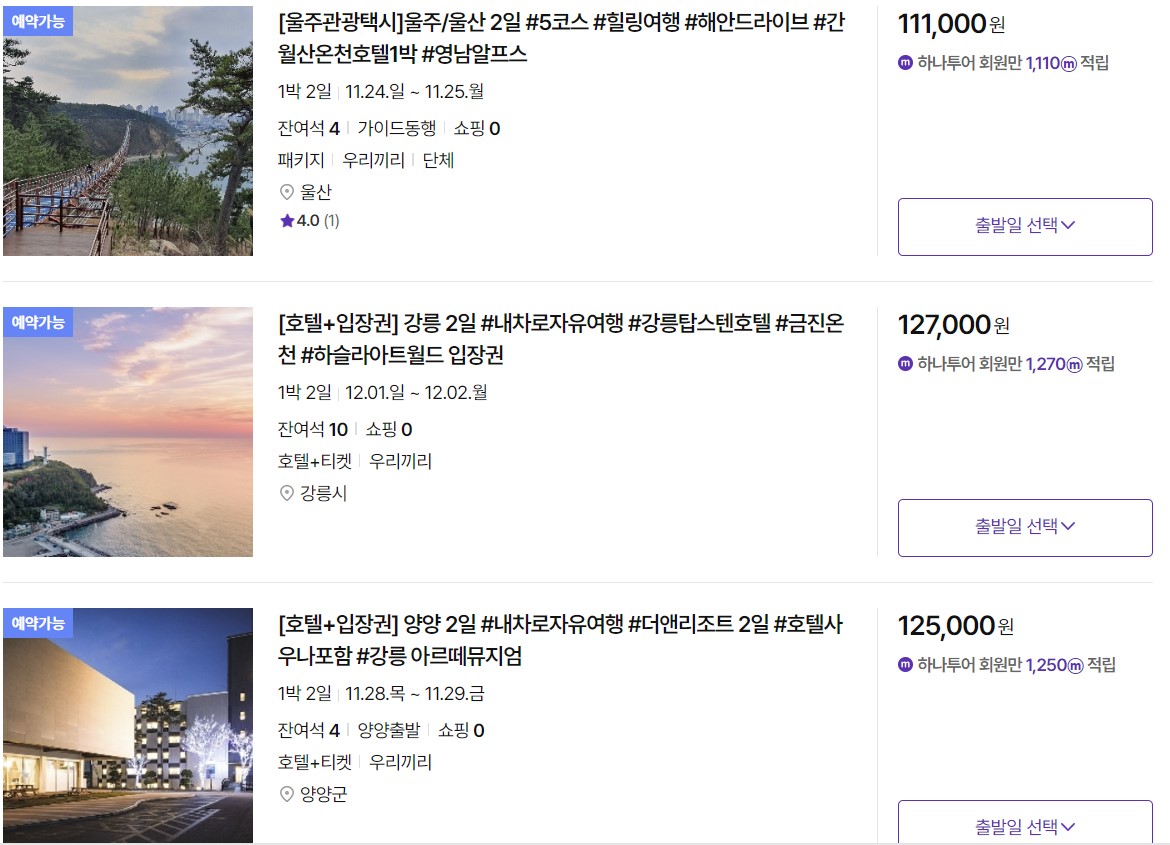The image size is (1170, 845).
Task: Click the location pin icon next to 울산
Action: click(288, 193)
